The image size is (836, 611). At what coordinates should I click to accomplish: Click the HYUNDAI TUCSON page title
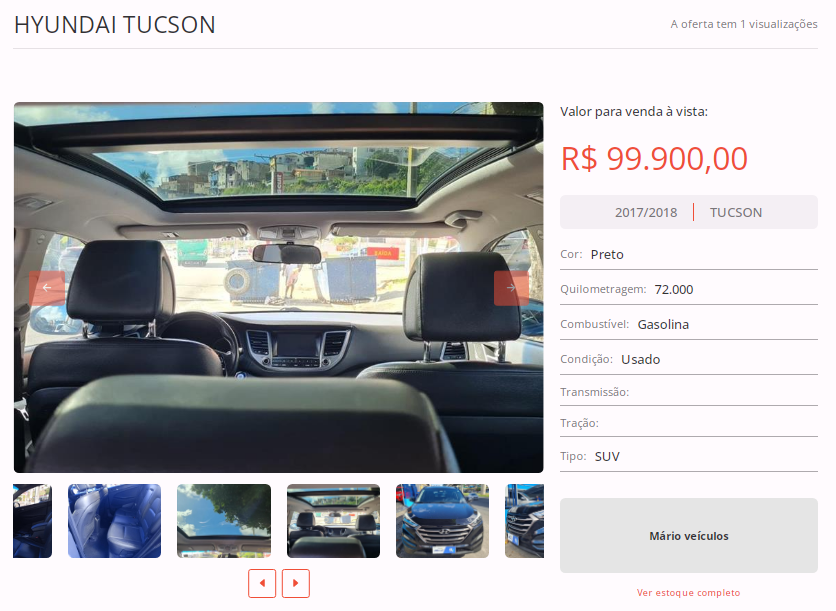pyautogui.click(x=115, y=25)
